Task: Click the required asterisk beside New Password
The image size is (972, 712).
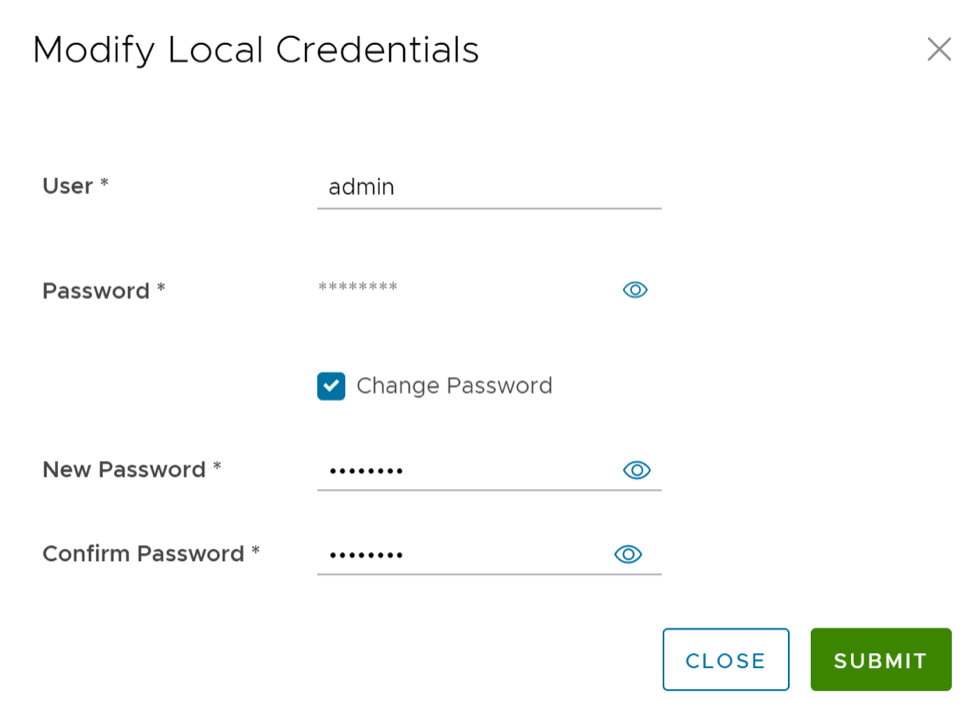Action: click(216, 468)
